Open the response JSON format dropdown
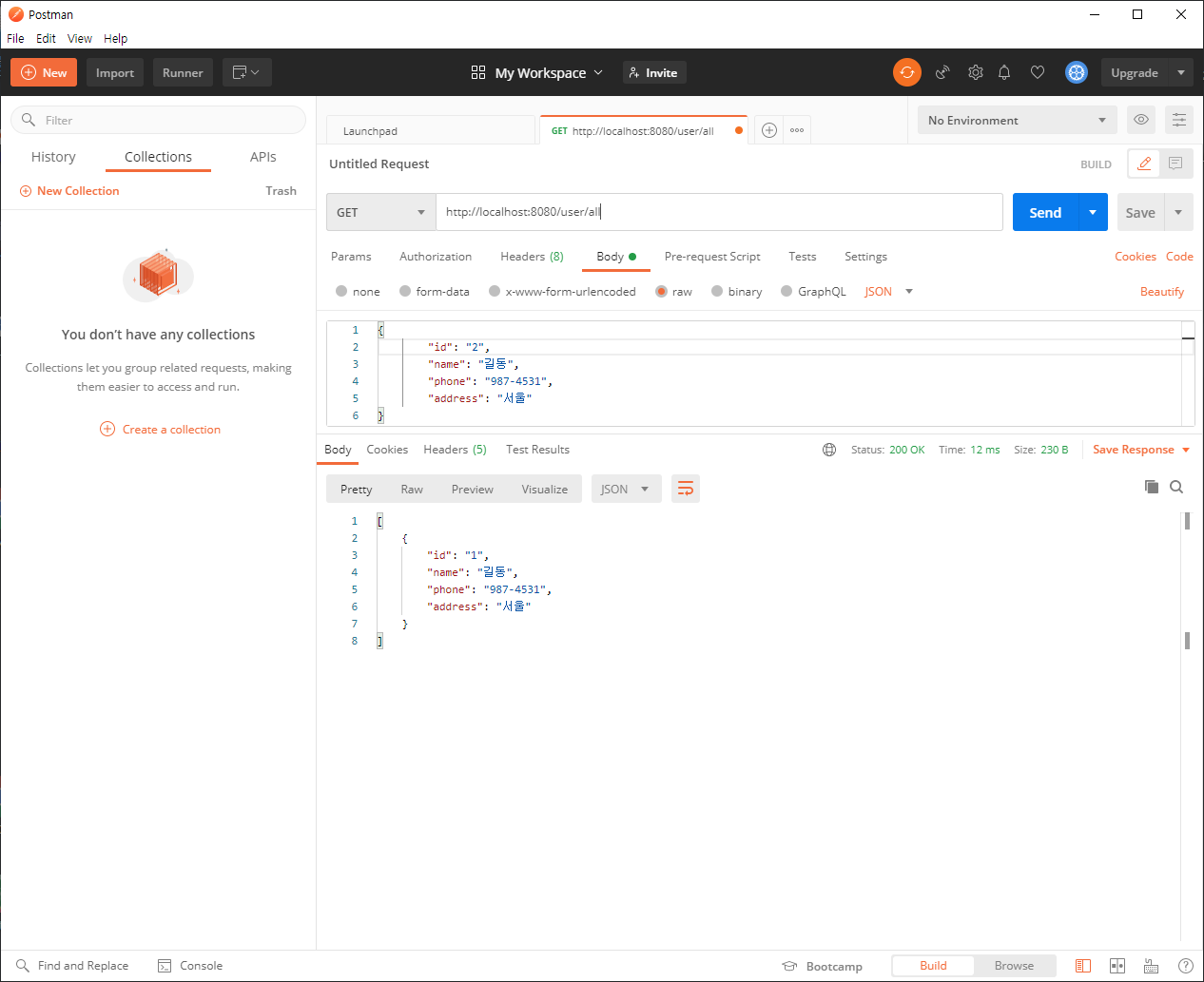 point(627,489)
